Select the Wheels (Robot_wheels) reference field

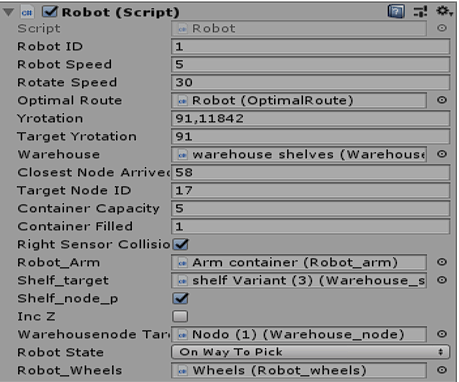point(299,370)
